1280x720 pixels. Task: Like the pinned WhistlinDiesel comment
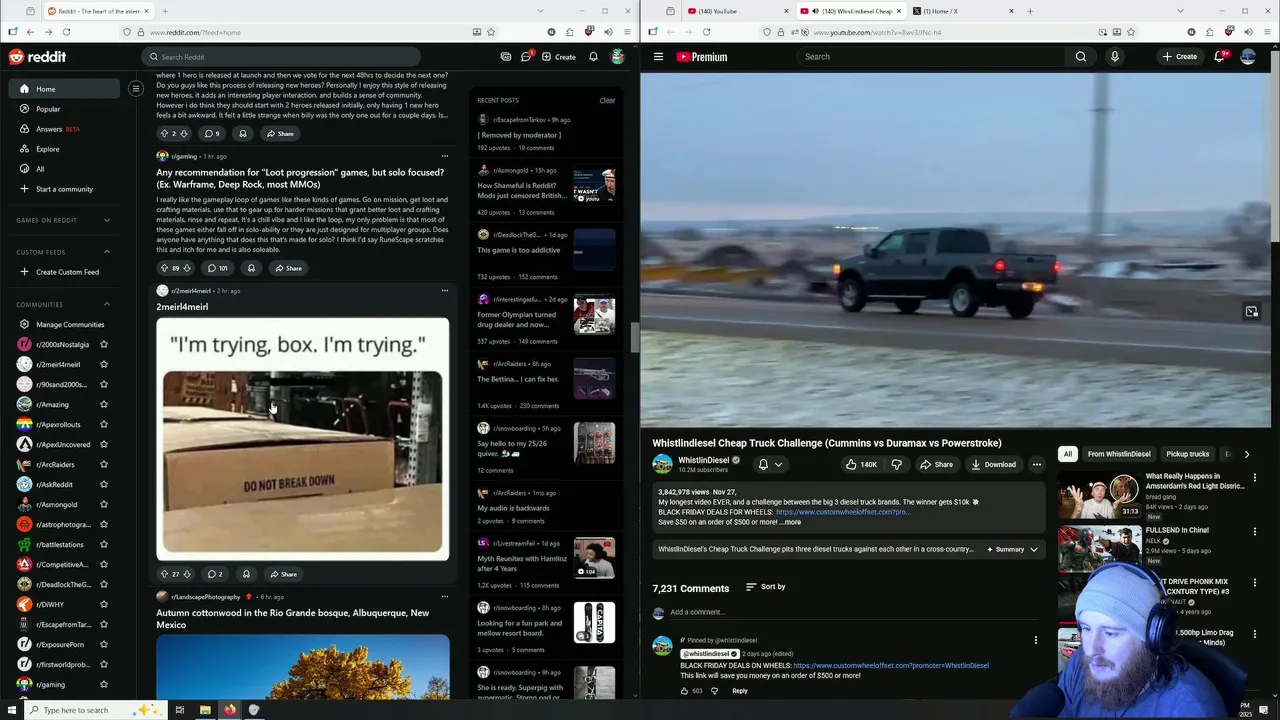point(684,691)
